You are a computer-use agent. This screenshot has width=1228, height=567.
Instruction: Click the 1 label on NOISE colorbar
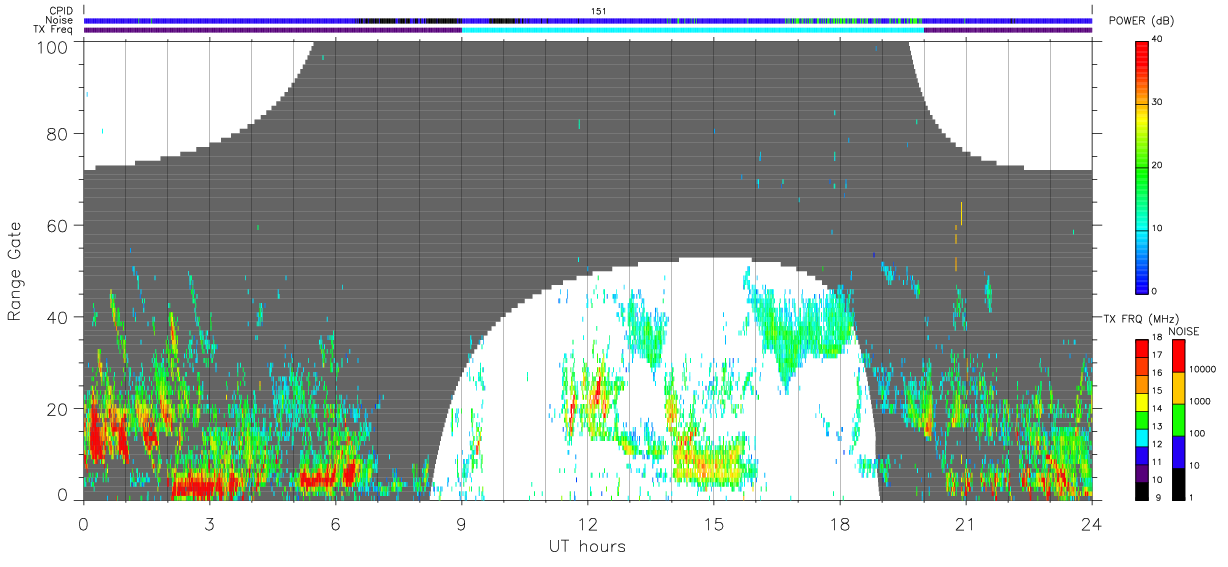pos(1191,497)
